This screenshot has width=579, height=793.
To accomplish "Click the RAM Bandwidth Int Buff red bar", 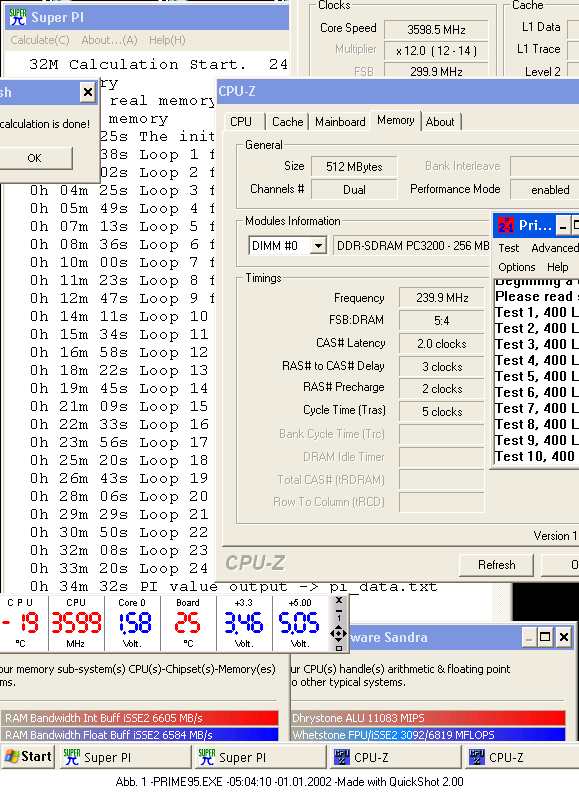I will tap(140, 718).
